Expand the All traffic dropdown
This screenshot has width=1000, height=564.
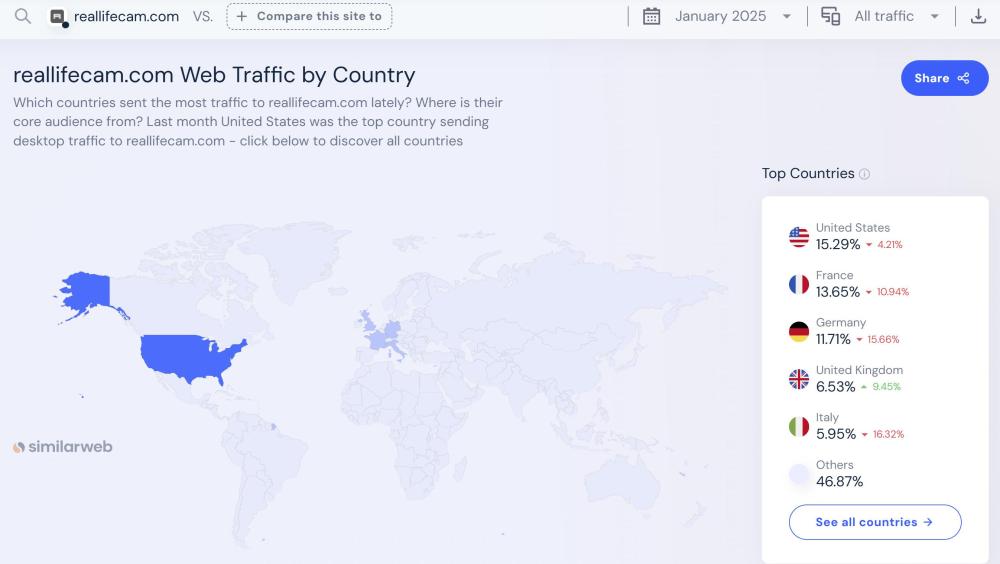pyautogui.click(x=896, y=16)
